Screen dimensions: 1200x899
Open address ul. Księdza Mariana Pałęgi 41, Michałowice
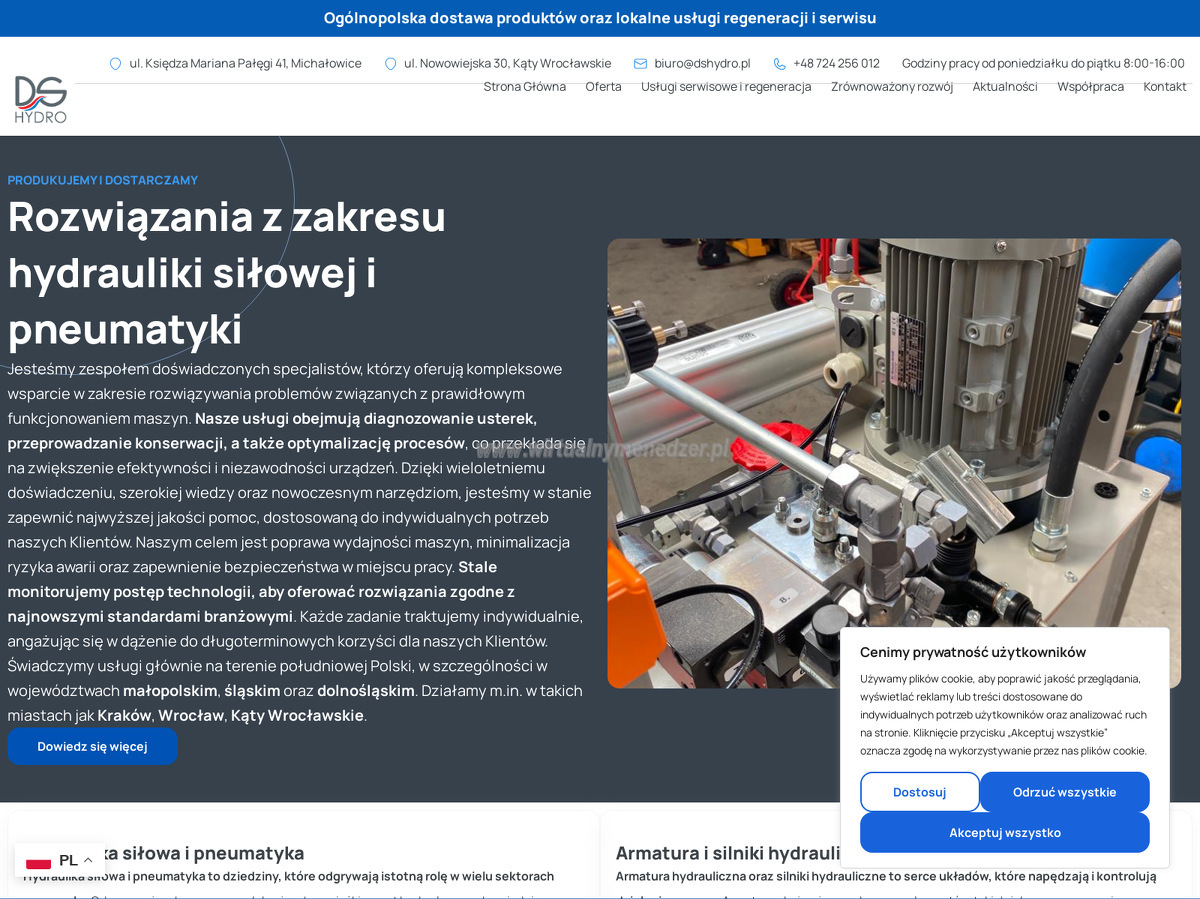click(245, 63)
